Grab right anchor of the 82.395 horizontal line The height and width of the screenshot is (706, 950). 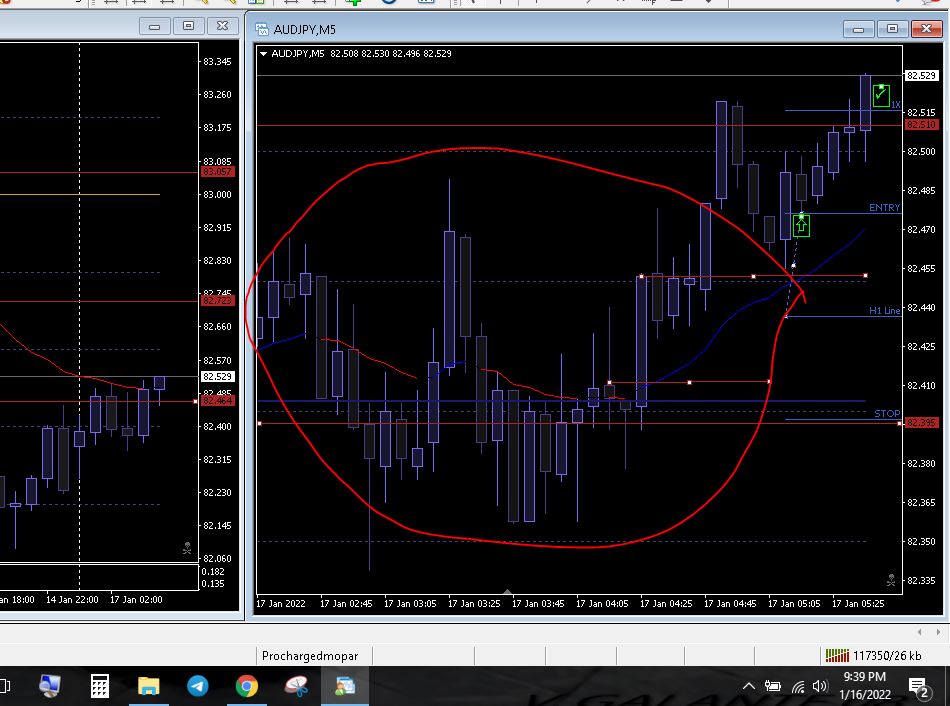pyautogui.click(x=899, y=423)
